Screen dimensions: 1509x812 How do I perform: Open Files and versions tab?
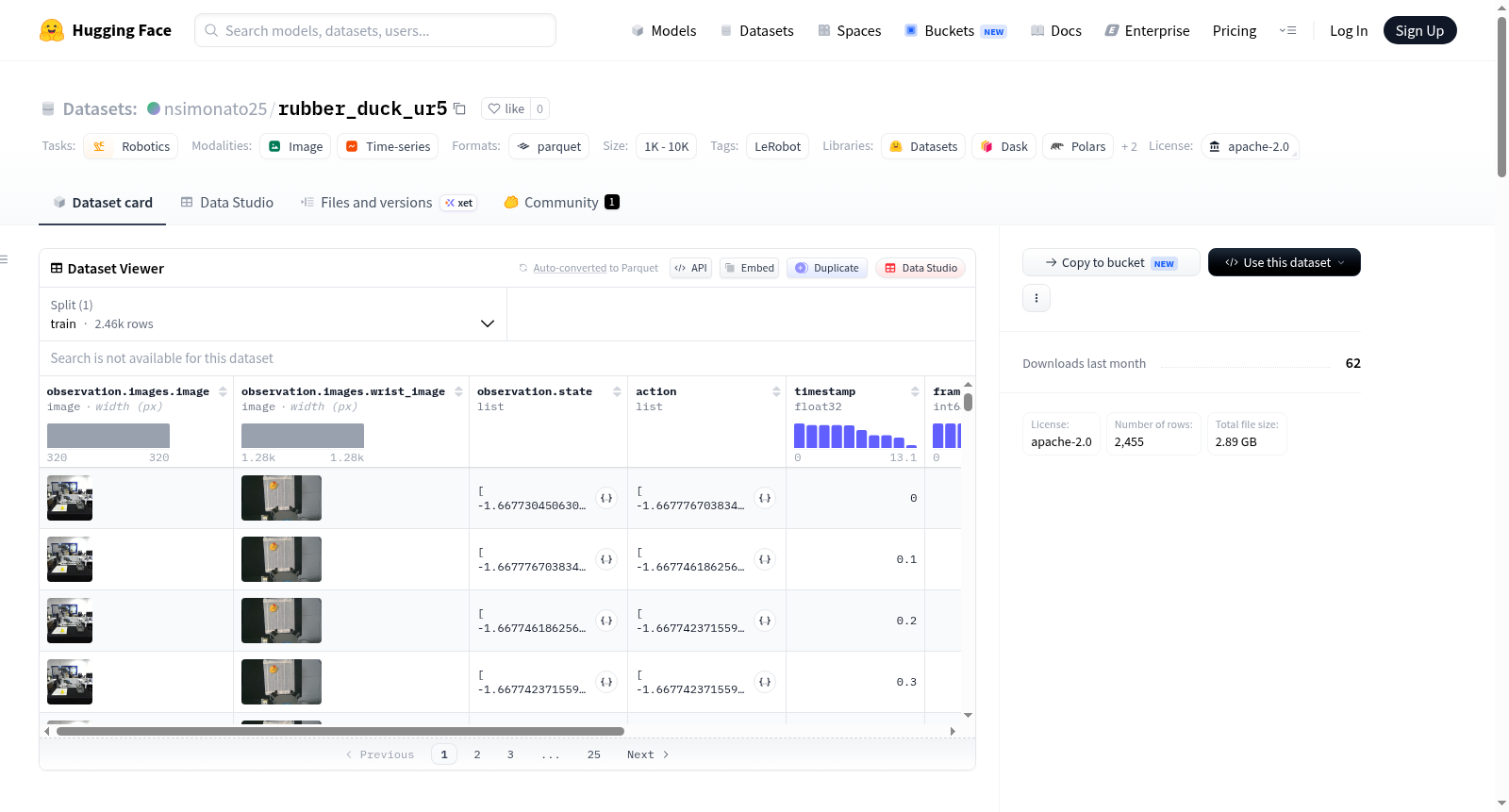click(389, 203)
